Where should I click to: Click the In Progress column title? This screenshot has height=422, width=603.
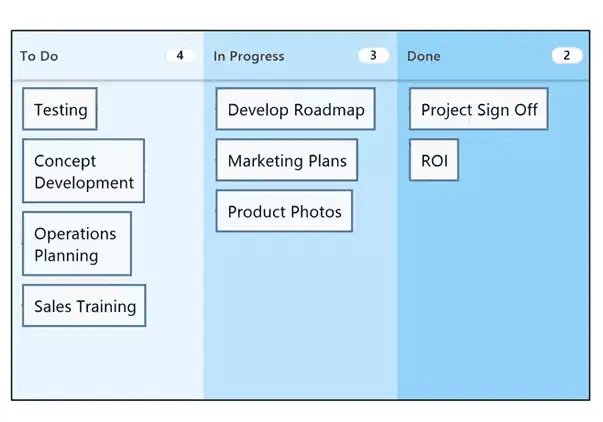248,56
